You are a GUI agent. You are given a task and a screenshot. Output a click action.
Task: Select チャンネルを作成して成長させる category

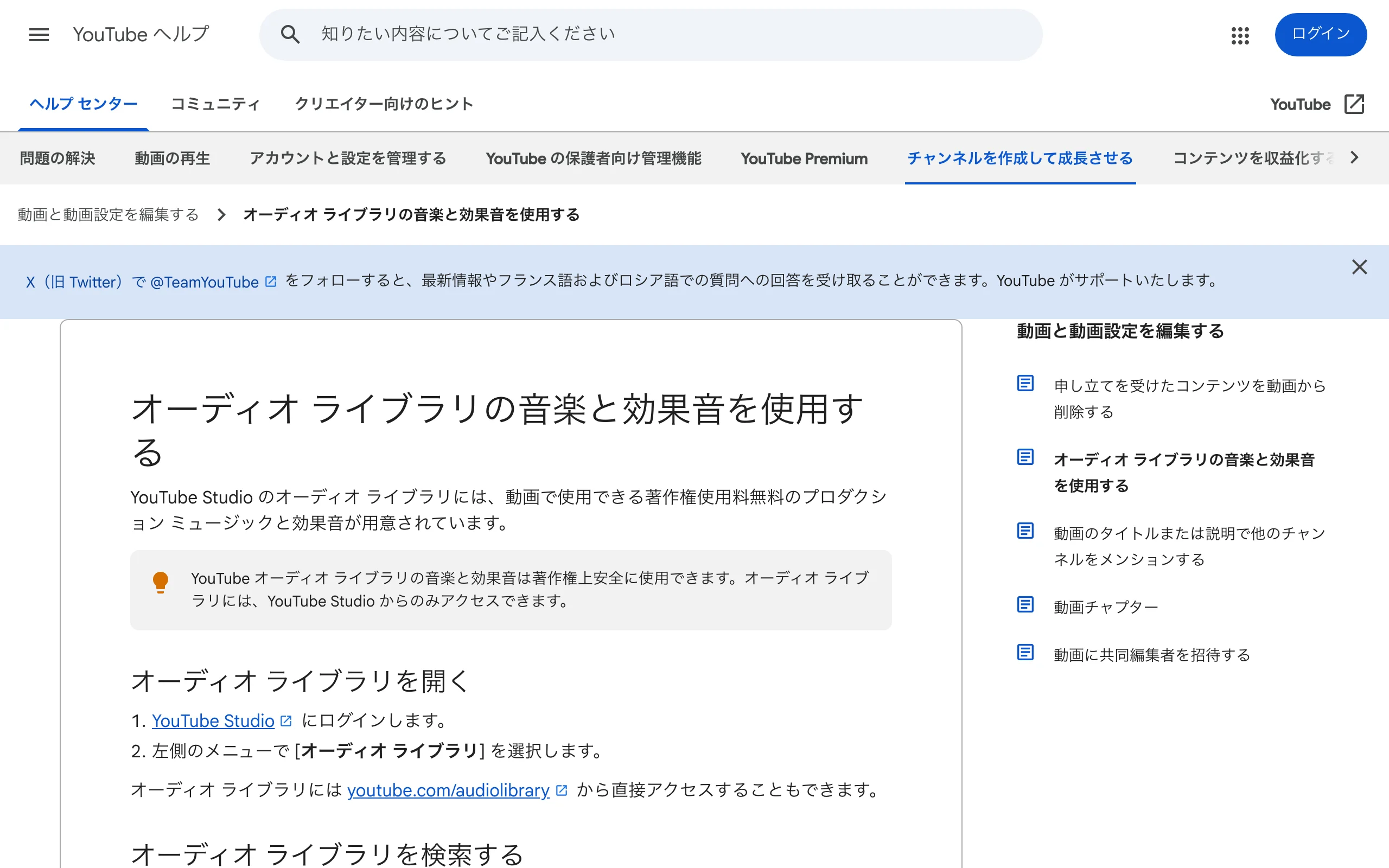[x=1020, y=158]
